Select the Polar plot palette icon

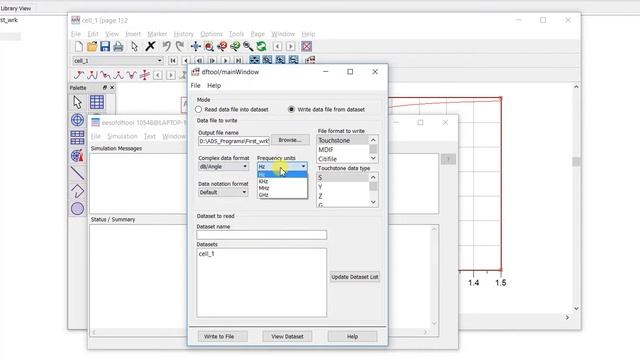point(77,120)
